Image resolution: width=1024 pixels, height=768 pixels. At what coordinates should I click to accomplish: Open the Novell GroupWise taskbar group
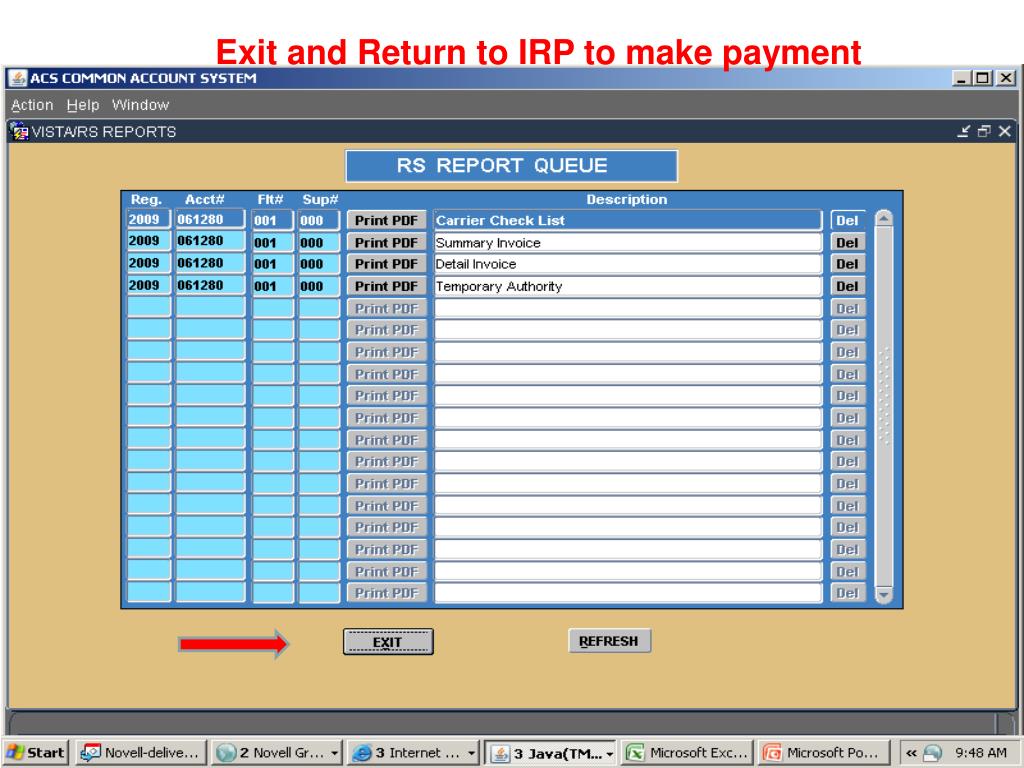[277, 752]
